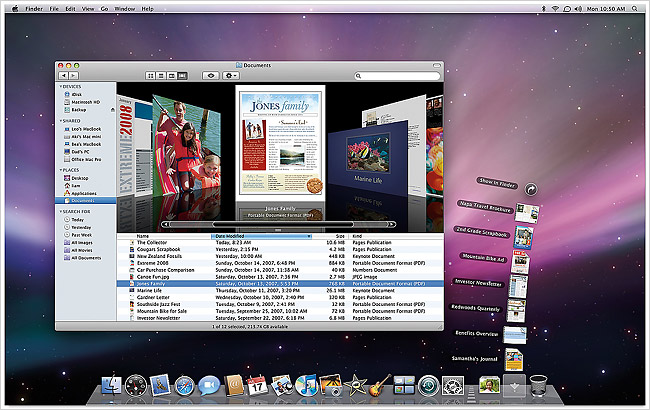Toggle toolbar with pill button

(437, 66)
